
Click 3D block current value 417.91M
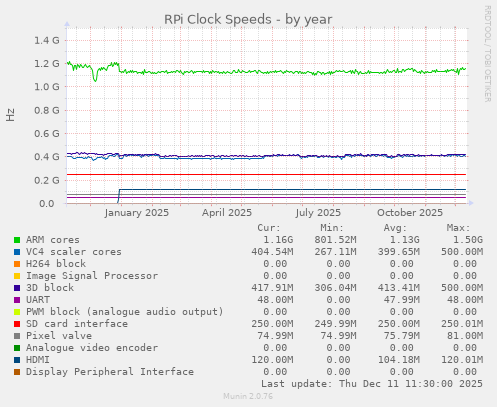(272, 288)
